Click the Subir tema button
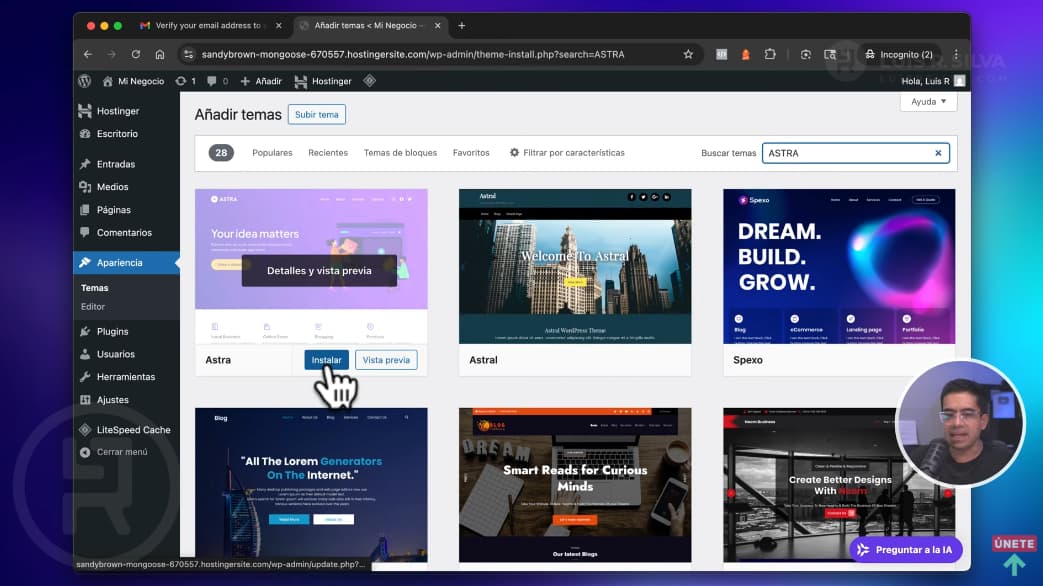This screenshot has width=1043, height=586. pos(317,114)
